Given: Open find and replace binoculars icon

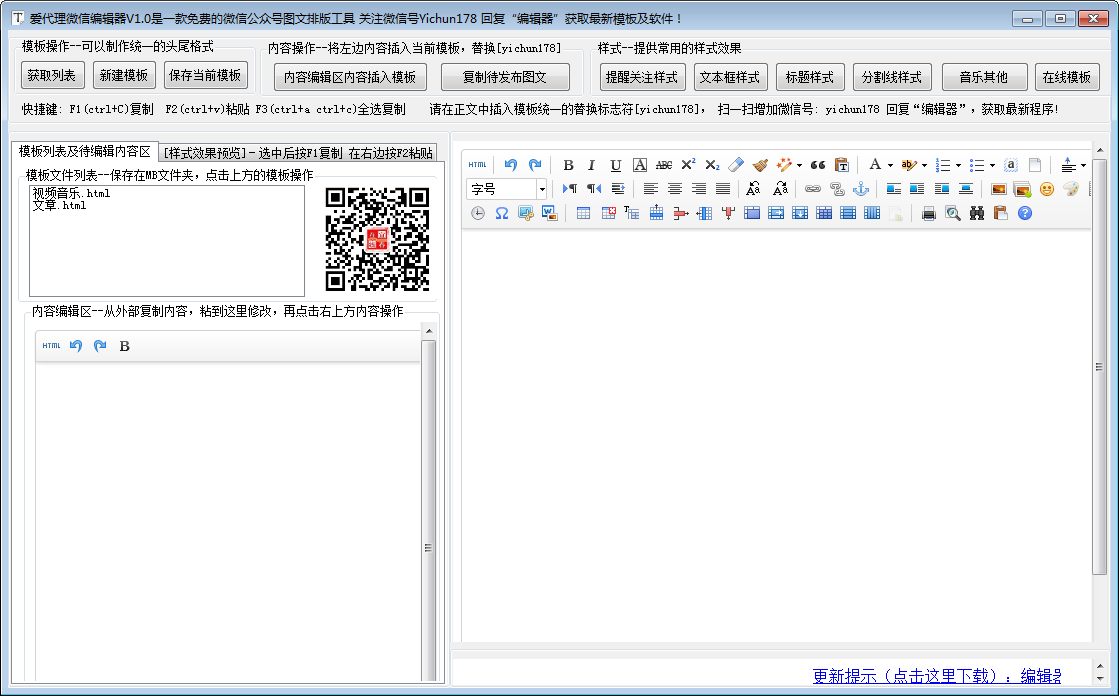Looking at the screenshot, I should coord(977,213).
